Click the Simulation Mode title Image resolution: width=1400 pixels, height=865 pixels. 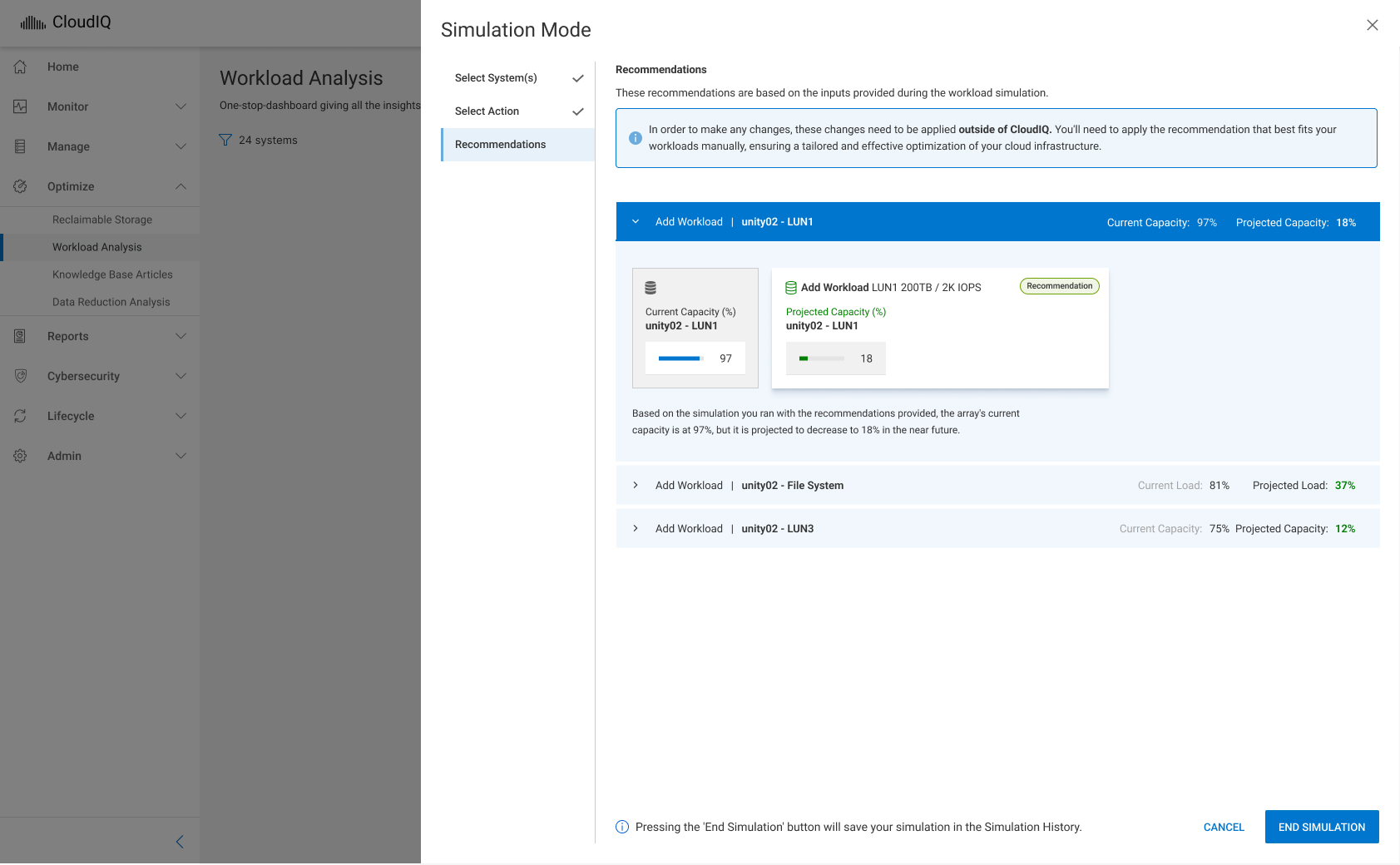[x=516, y=30]
